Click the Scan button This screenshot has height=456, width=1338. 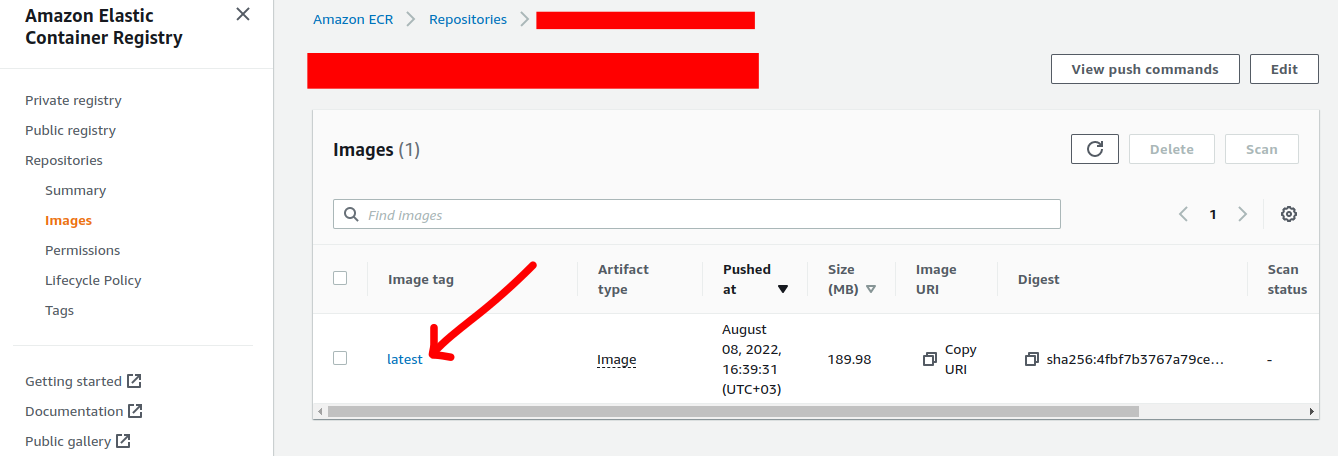[1262, 149]
